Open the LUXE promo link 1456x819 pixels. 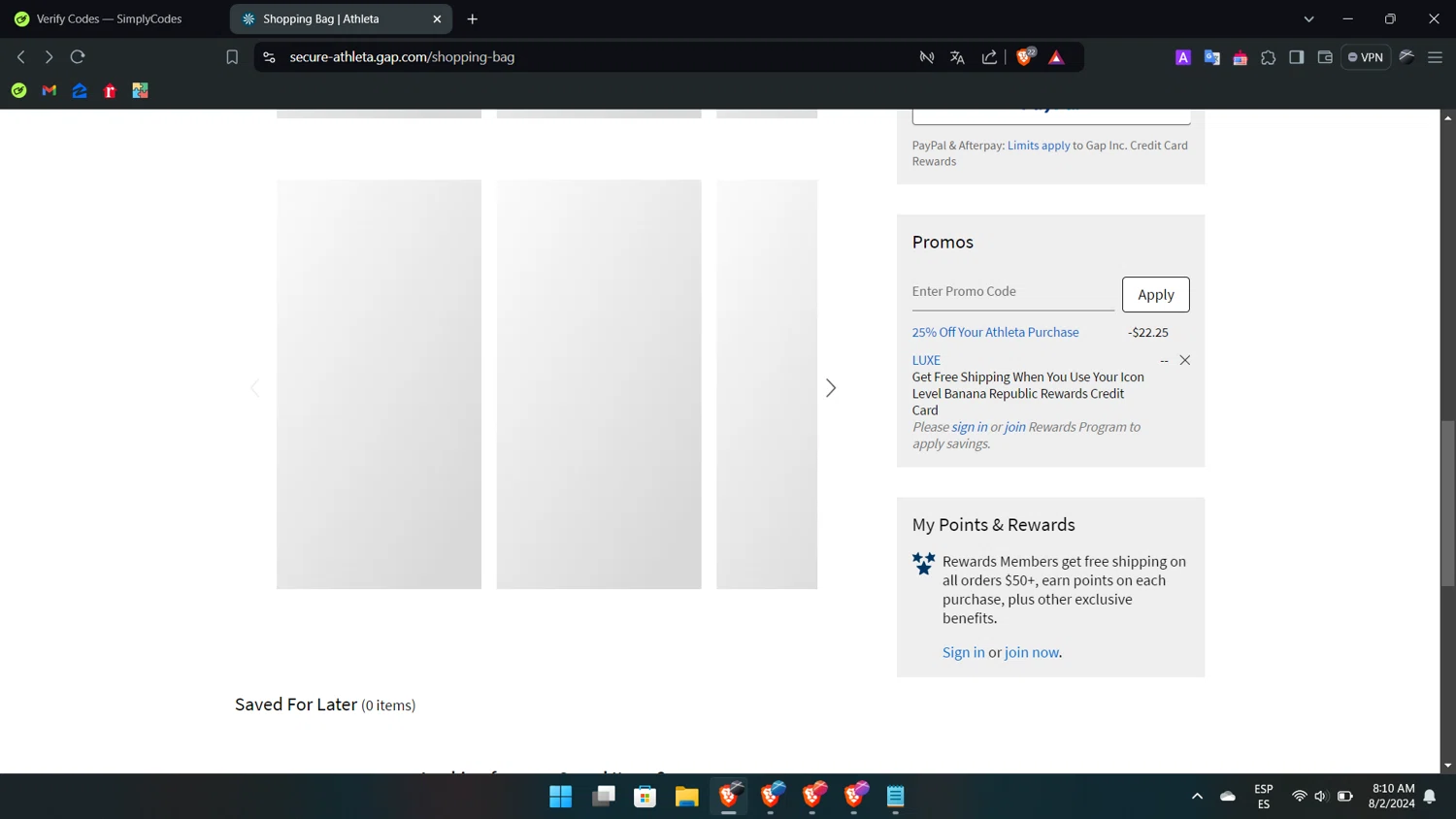point(926,360)
